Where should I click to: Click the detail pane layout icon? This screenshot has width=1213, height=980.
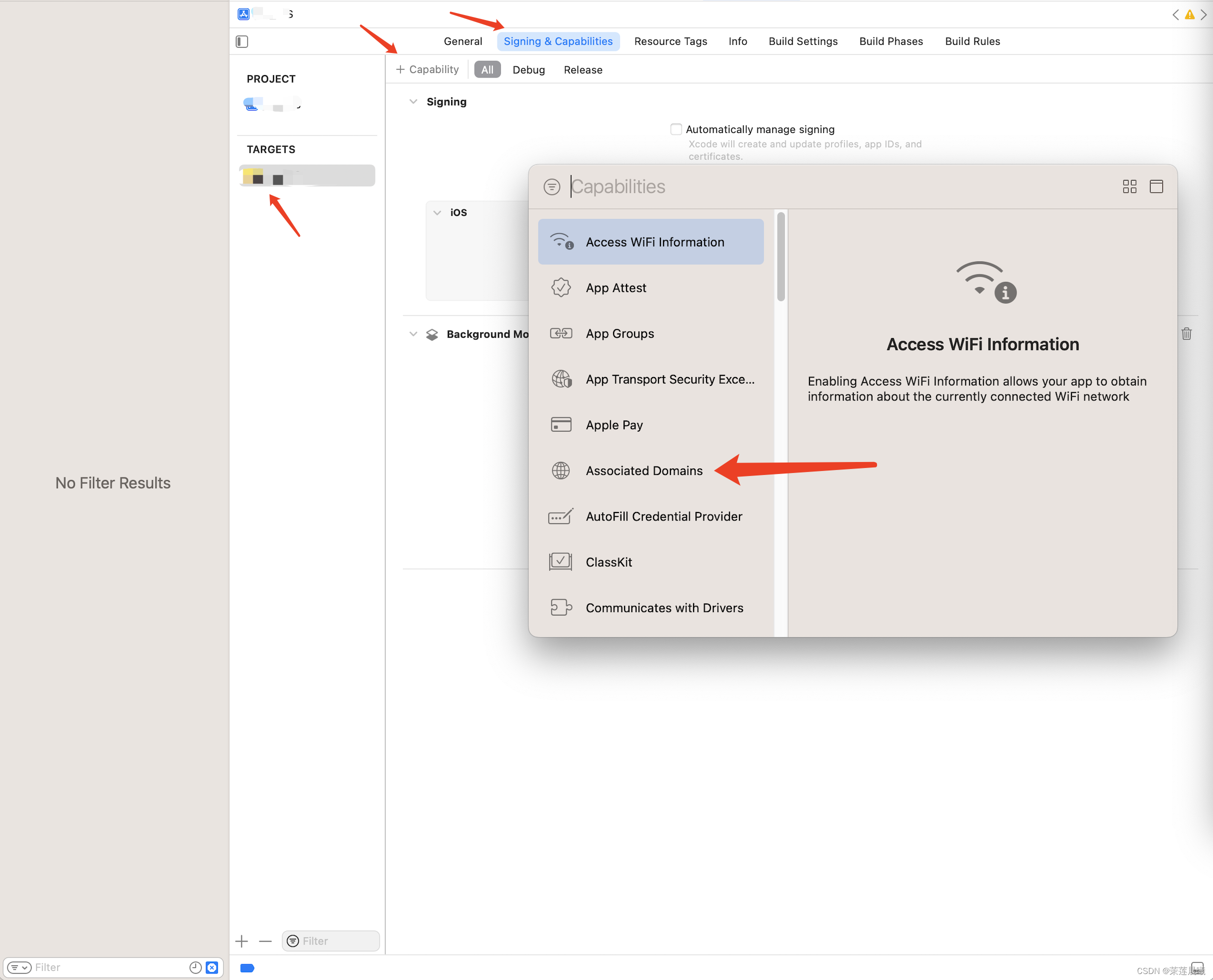click(x=1155, y=186)
